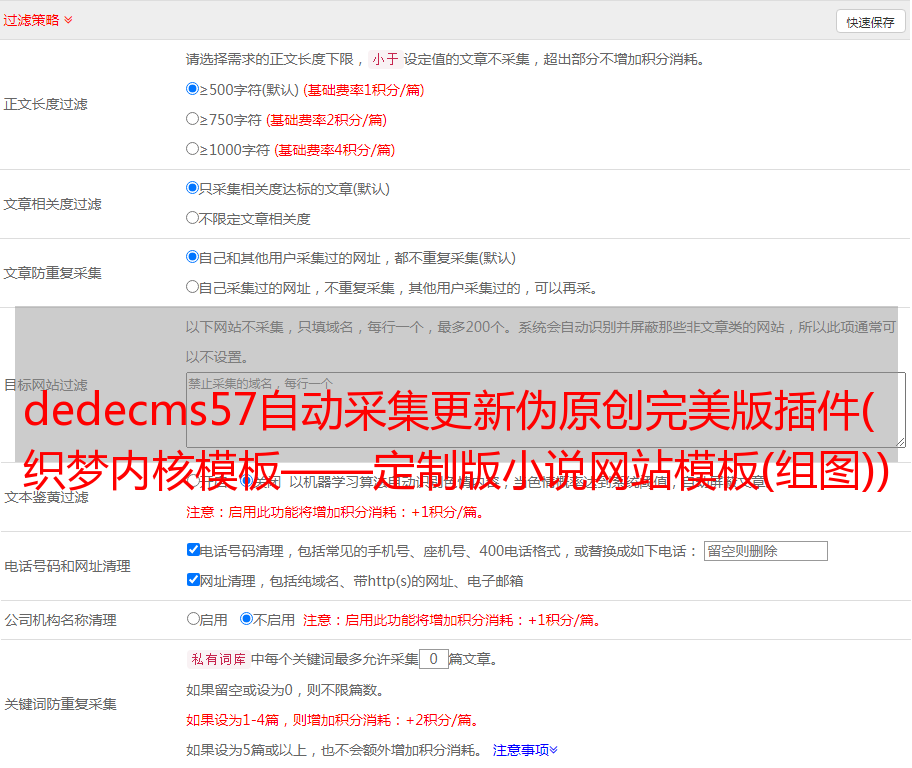Click the 关键词防重复采集 label
The height and width of the screenshot is (768, 912).
(x=60, y=704)
